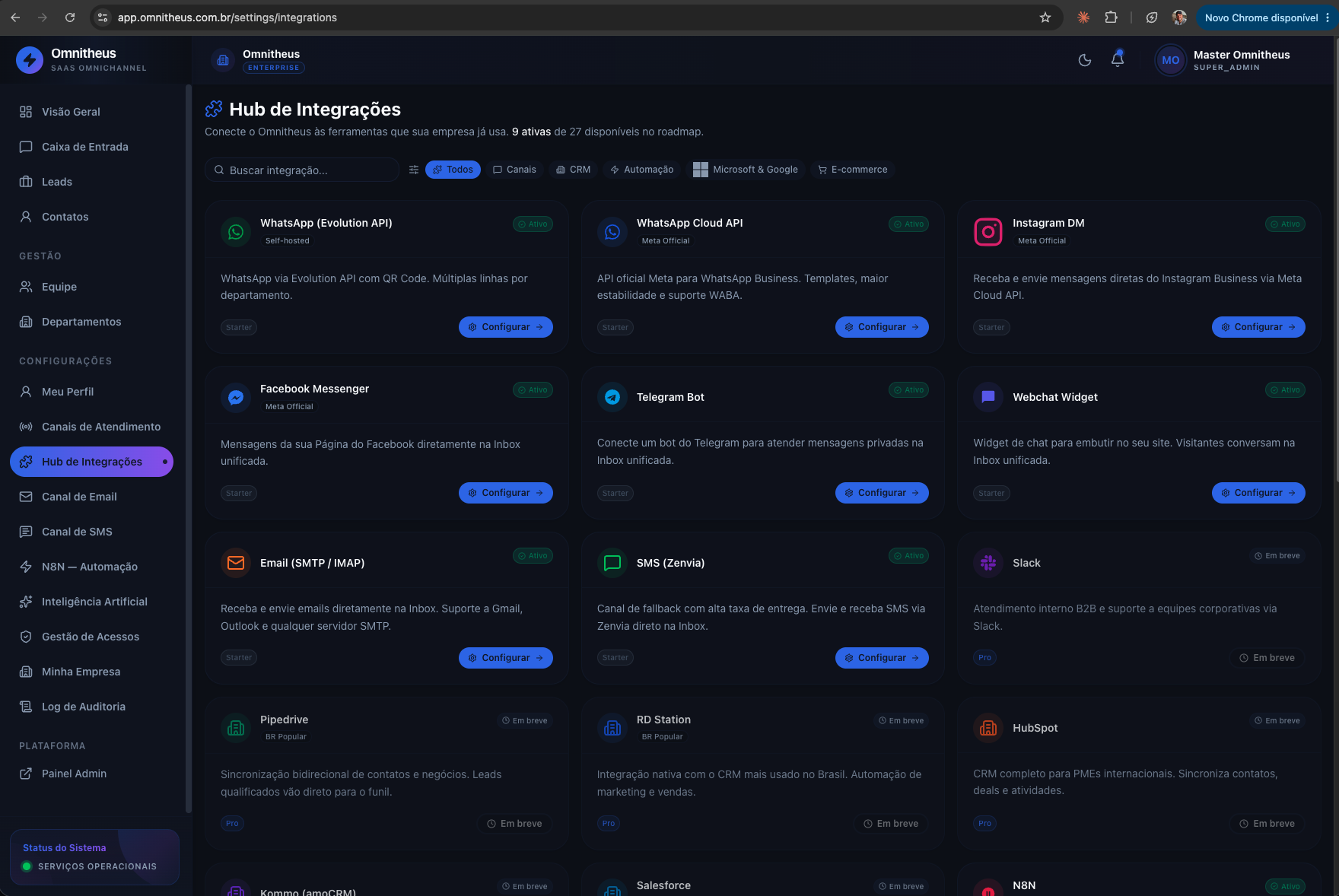Configure WhatsApp Cloud API
This screenshot has height=896, width=1339.
point(882,327)
